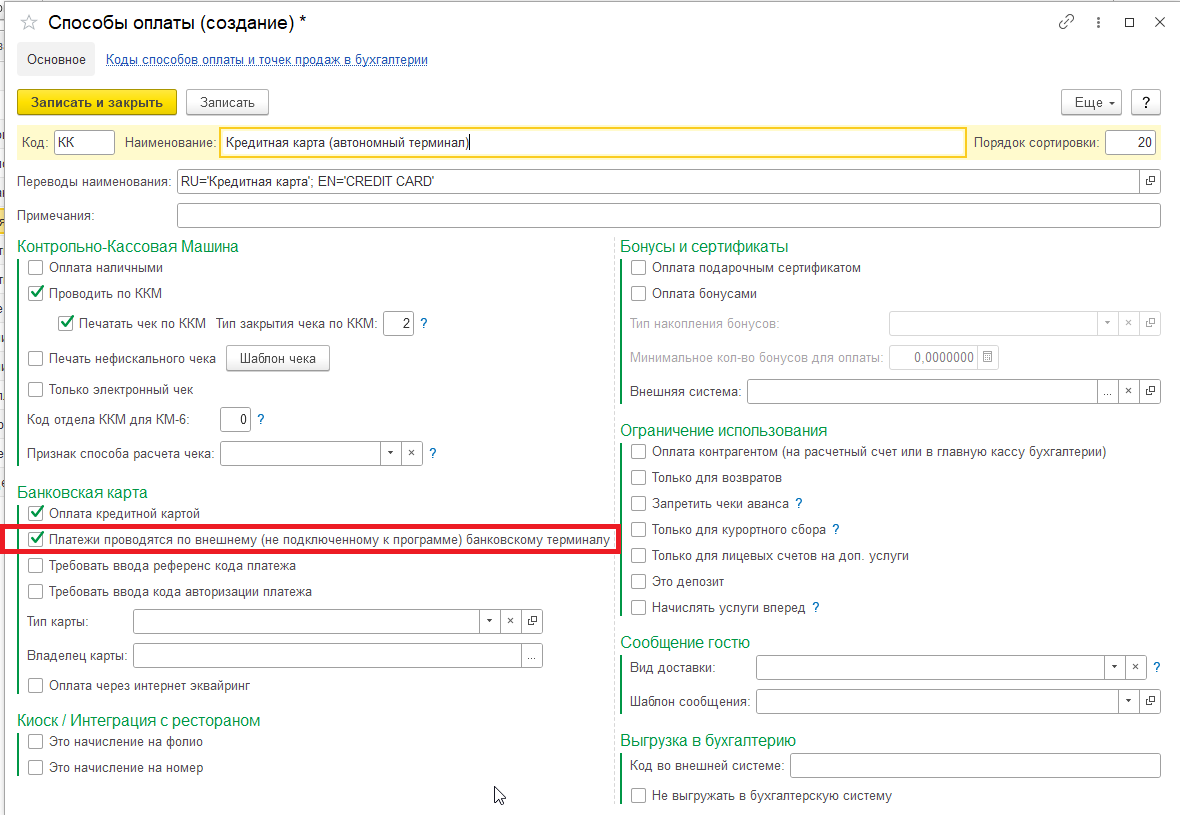
Task: Open the 'Еще' menu
Action: coord(1091,102)
